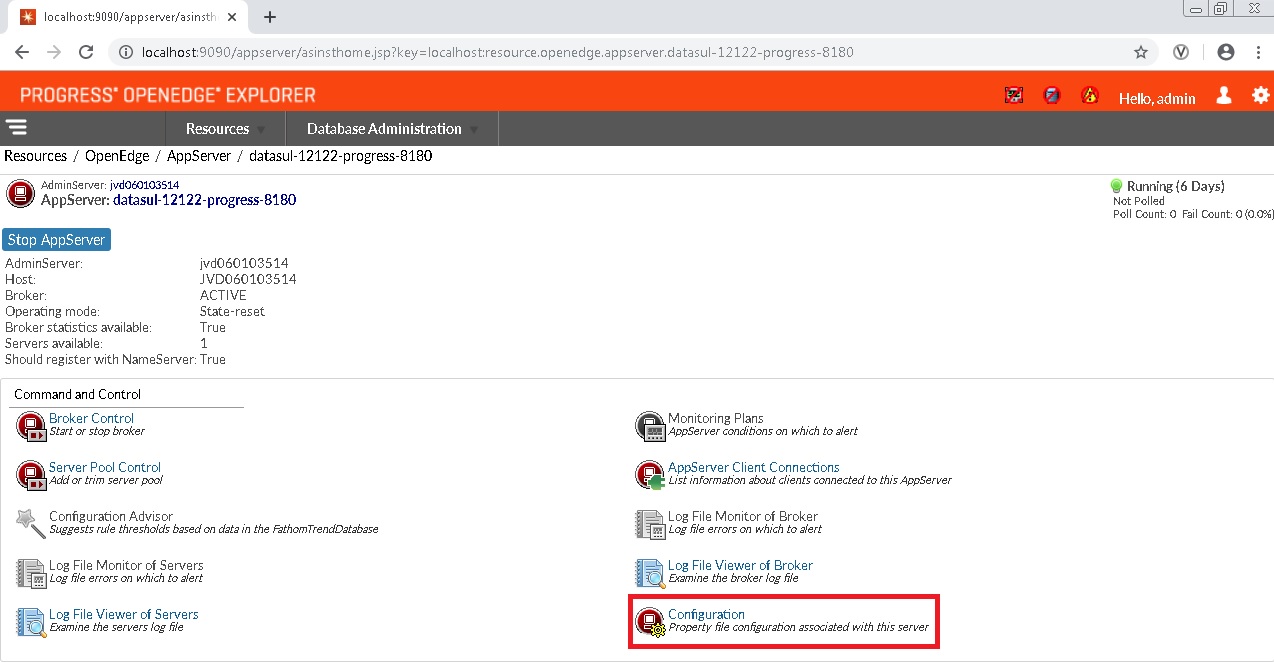1274x662 pixels.
Task: Click the AppServer Client Connections icon
Action: [x=650, y=475]
